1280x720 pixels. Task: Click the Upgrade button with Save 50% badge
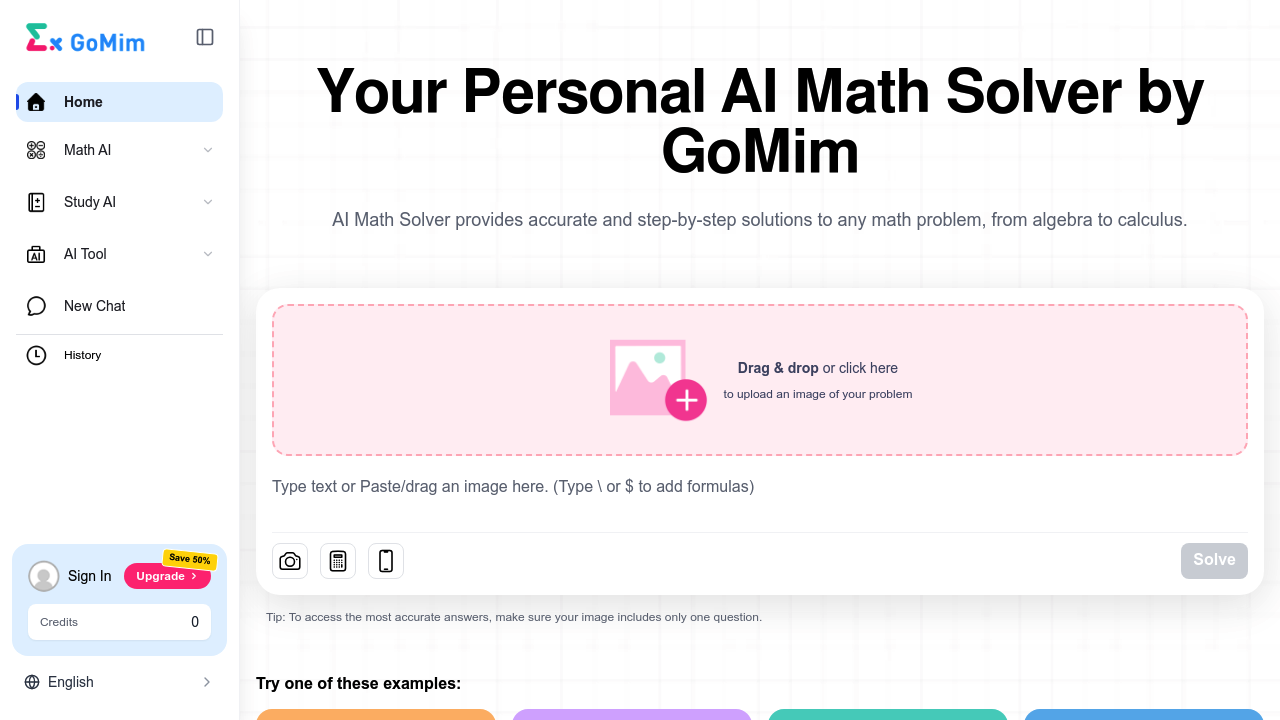[x=167, y=576]
